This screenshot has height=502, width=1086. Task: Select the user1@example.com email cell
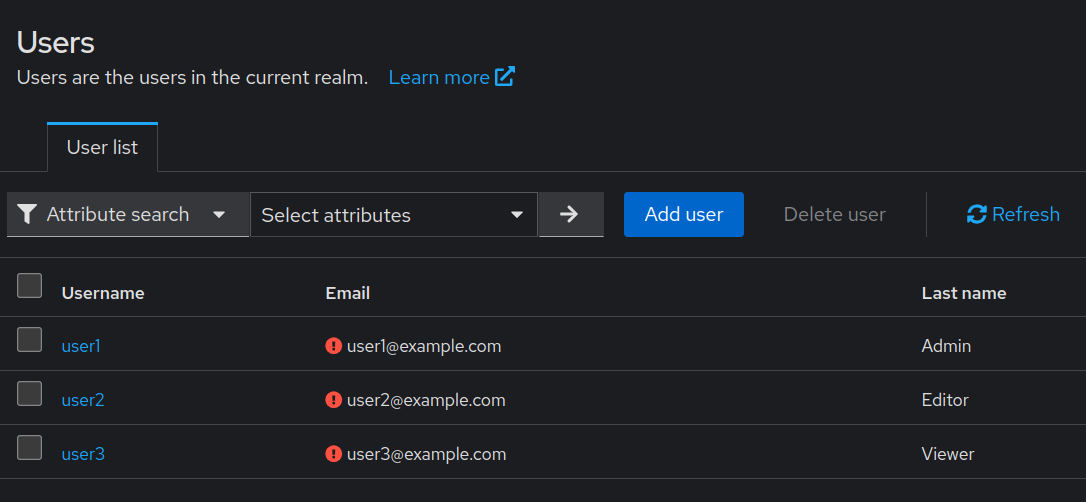424,346
